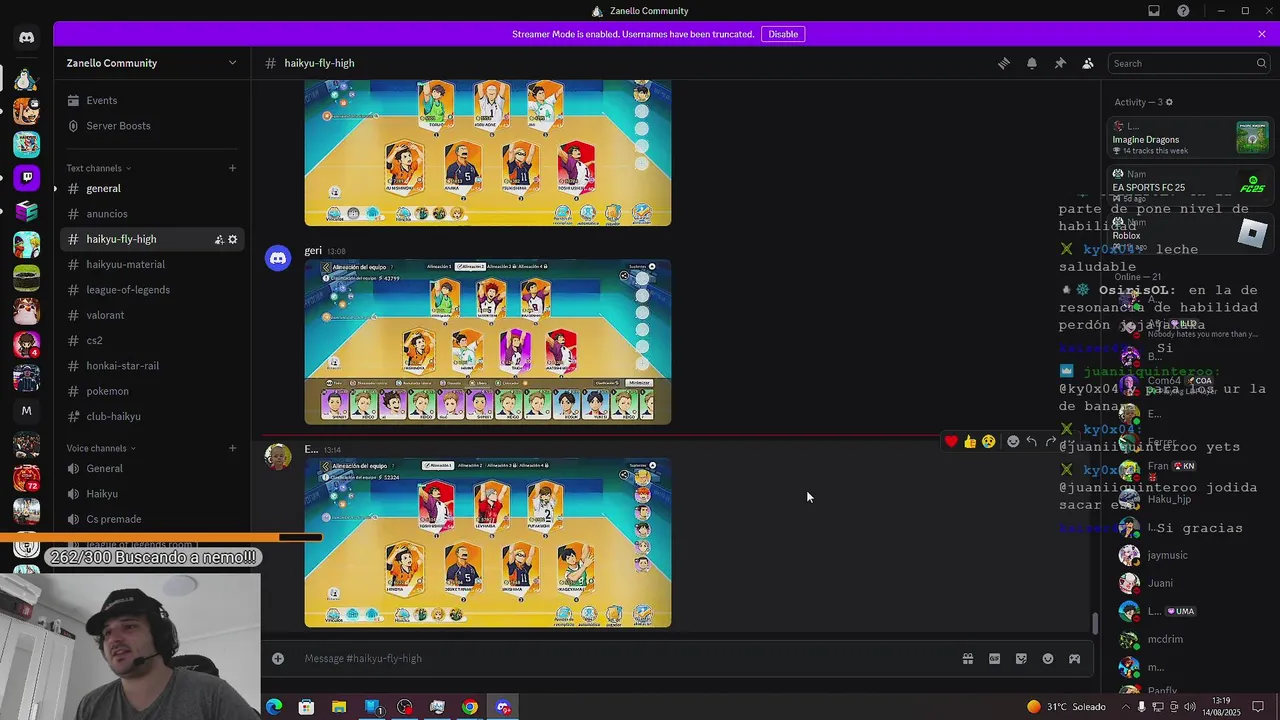Screen dimensions: 1280x720
Task: Open club-haikyu channel
Action: tap(152, 416)
